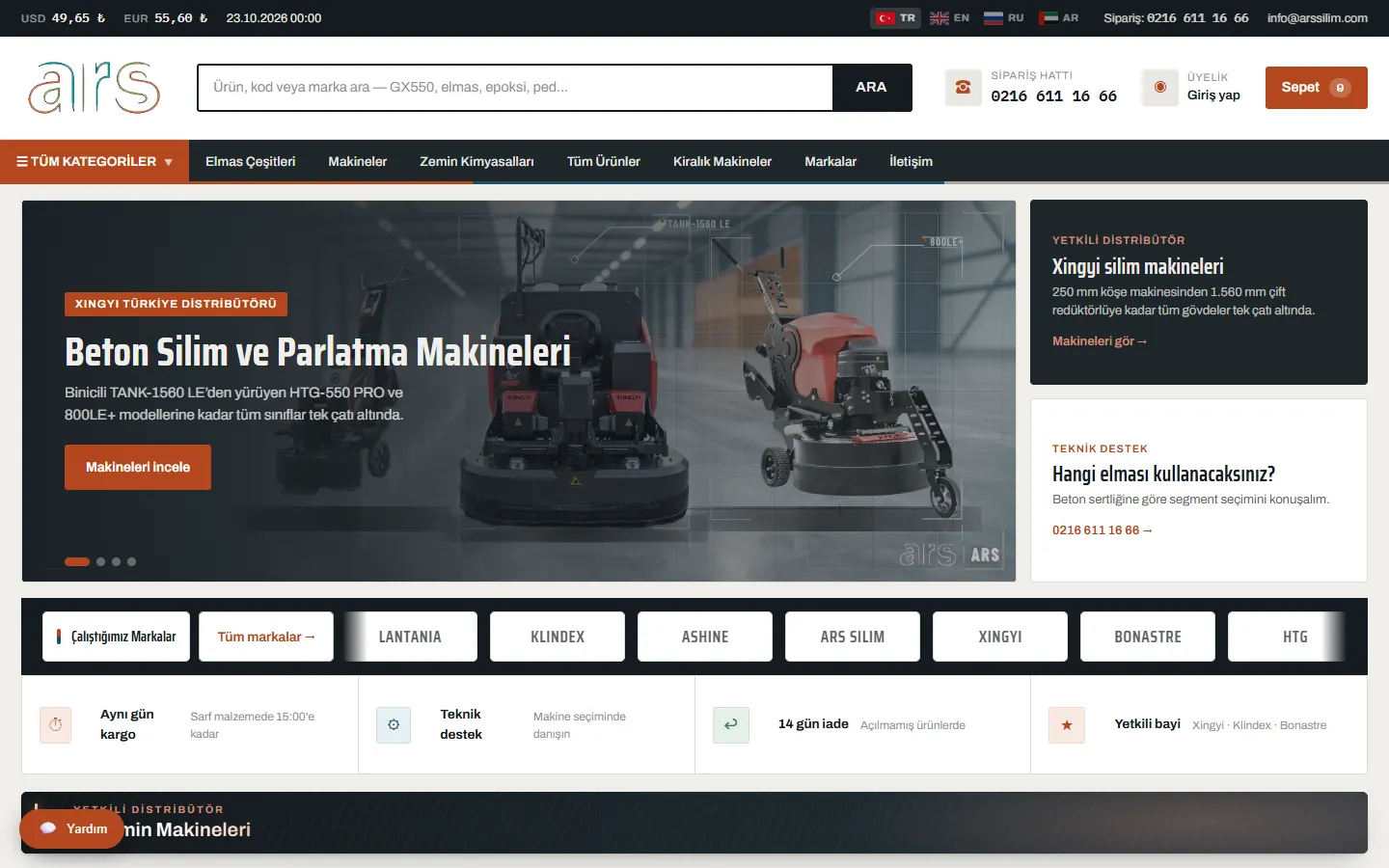Select the first active carousel indicator
The height and width of the screenshot is (868, 1389).
77,561
